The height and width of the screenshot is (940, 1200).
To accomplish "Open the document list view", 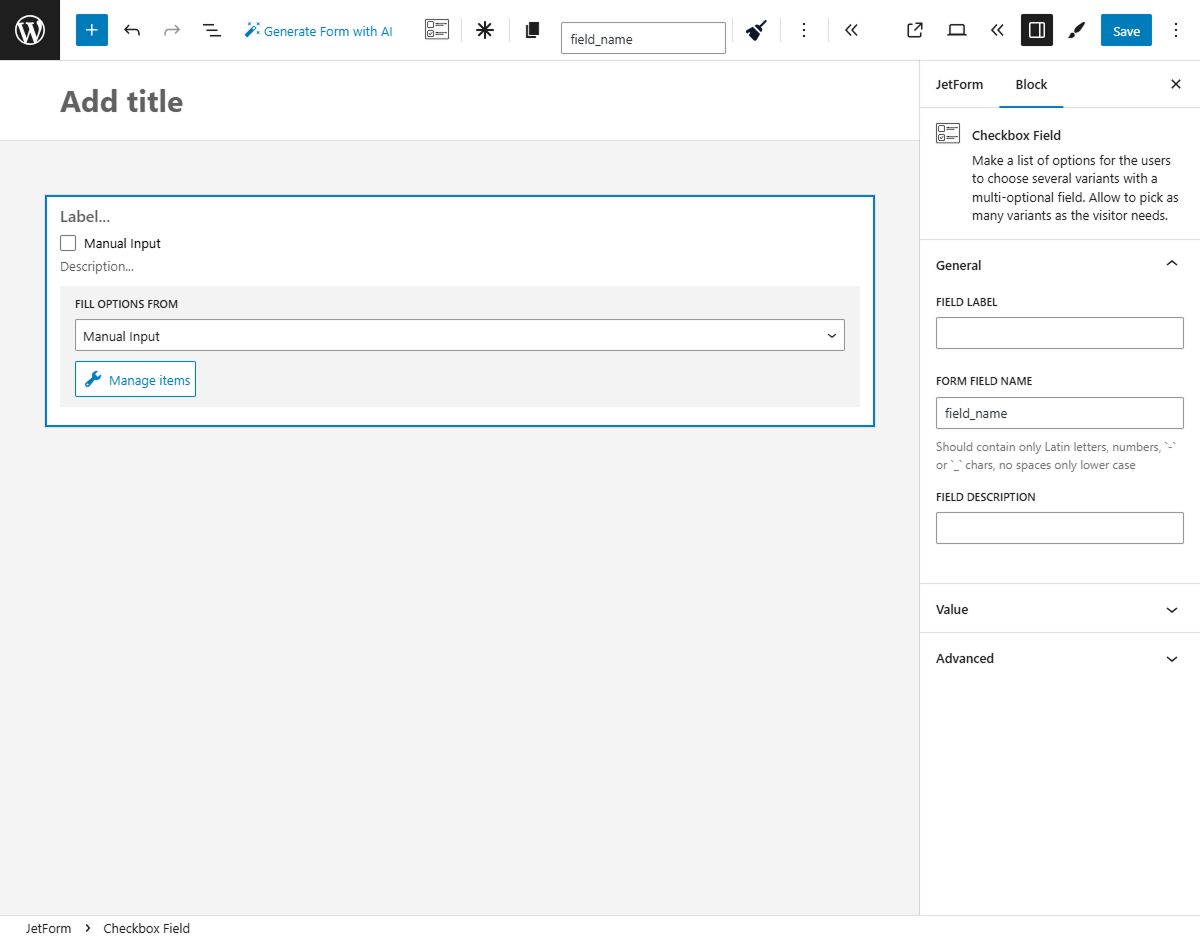I will tap(212, 30).
